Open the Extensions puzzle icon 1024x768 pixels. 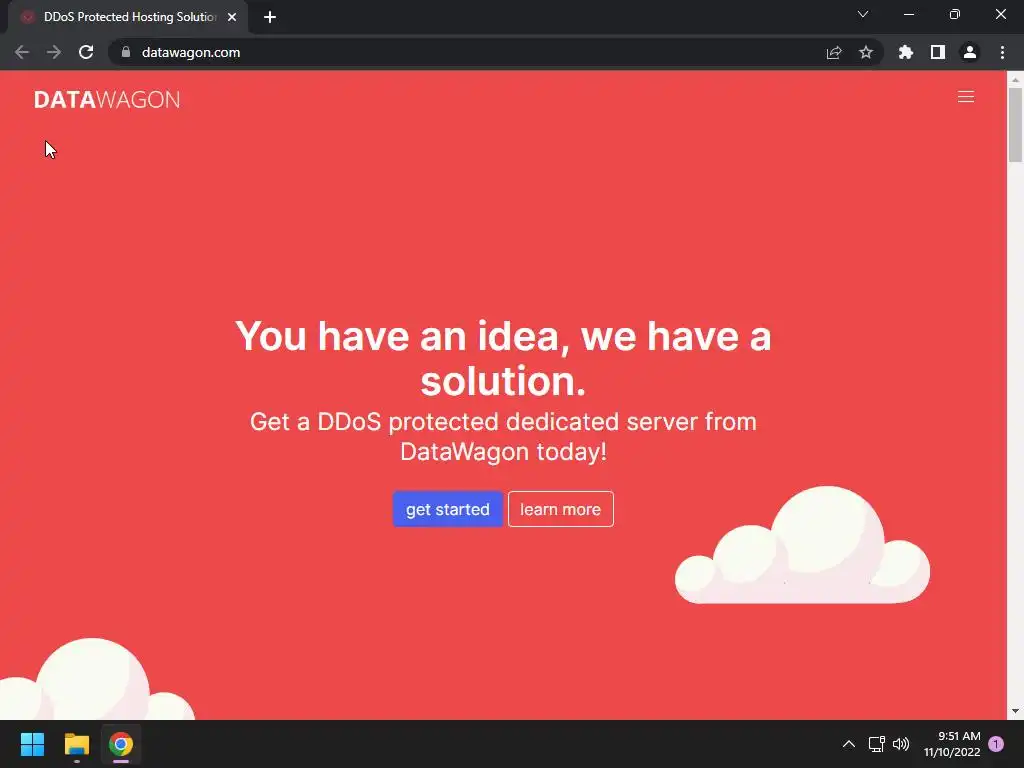[905, 52]
